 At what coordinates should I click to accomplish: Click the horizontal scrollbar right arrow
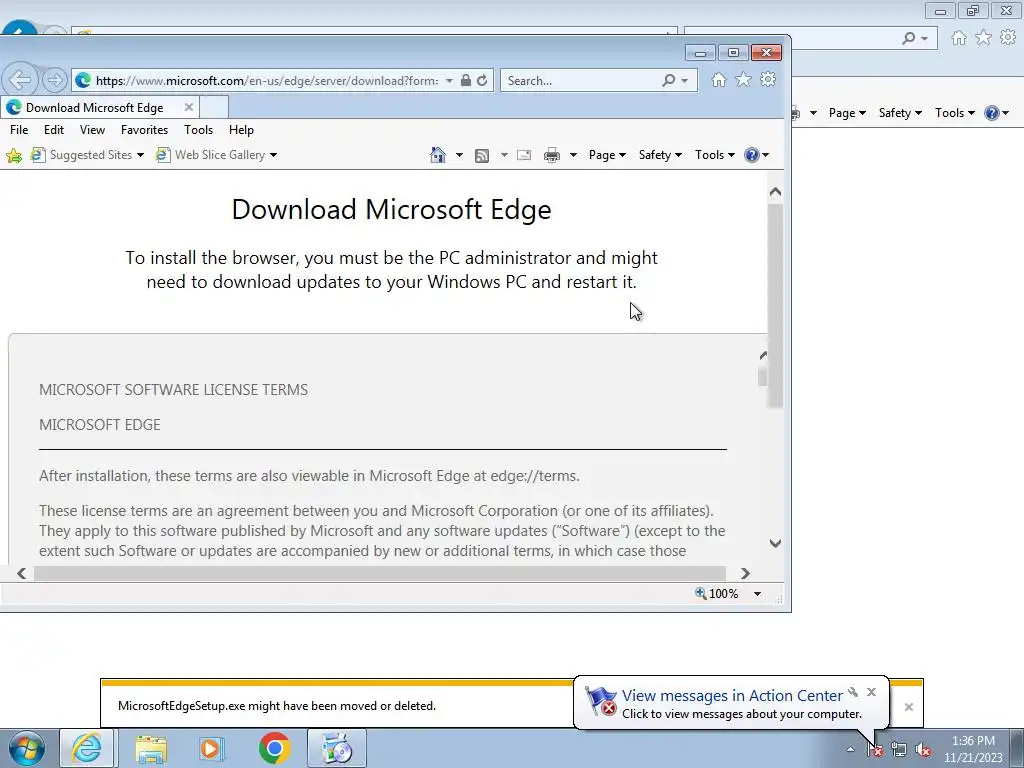(x=745, y=573)
